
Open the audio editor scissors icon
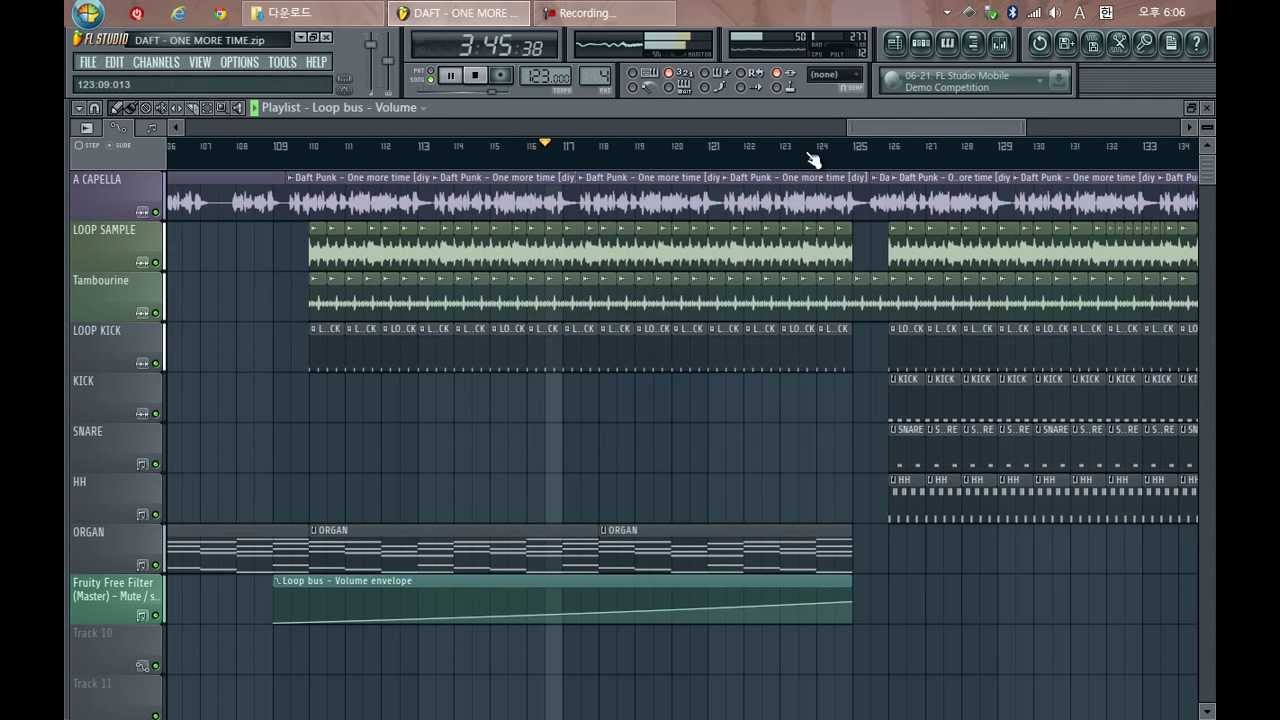(x=1118, y=43)
